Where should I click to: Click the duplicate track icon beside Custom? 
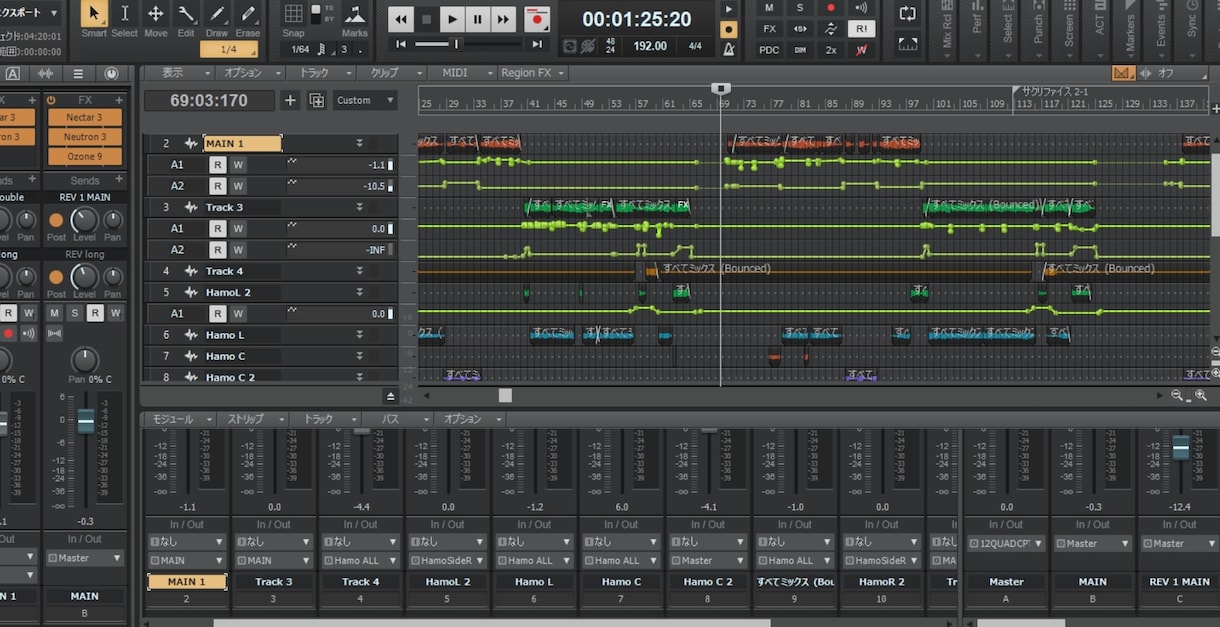316,100
